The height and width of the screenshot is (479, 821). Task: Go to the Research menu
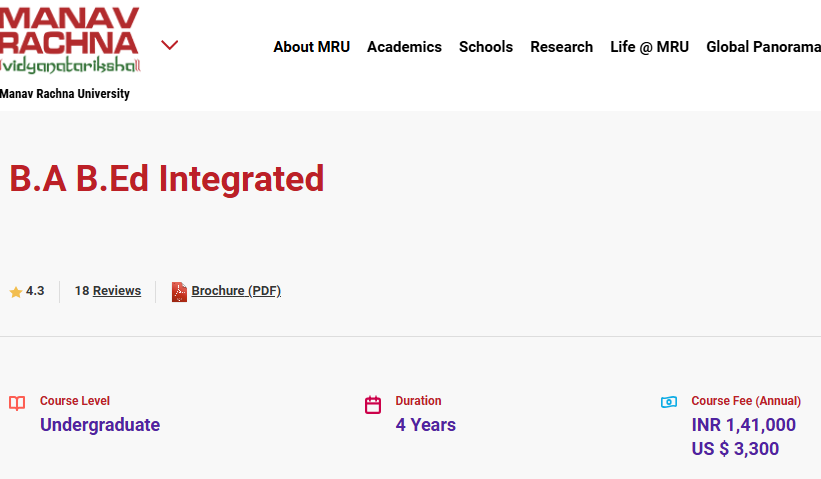(561, 47)
